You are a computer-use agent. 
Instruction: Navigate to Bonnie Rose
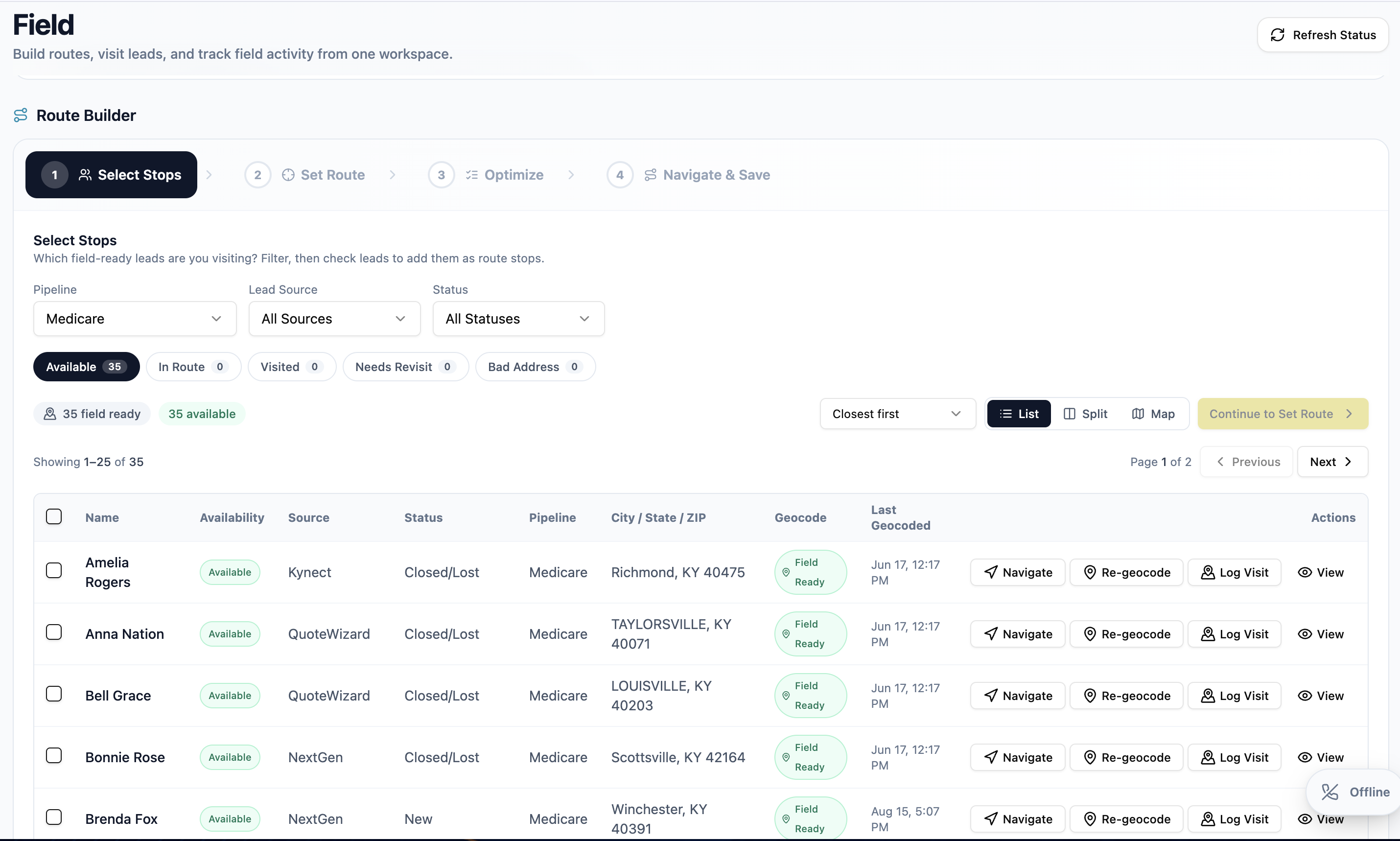[x=1018, y=758]
